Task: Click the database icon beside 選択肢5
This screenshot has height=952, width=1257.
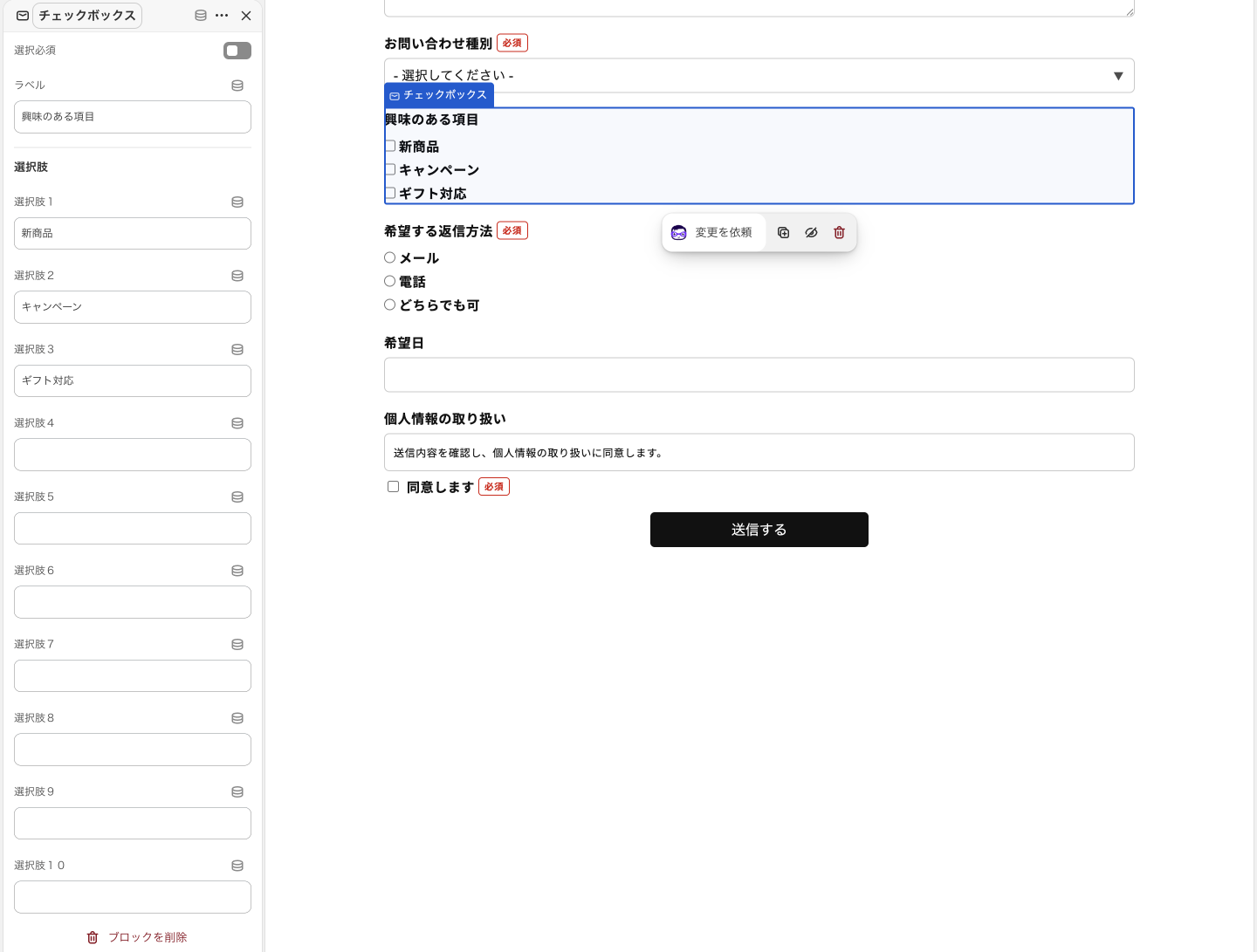Action: click(237, 497)
